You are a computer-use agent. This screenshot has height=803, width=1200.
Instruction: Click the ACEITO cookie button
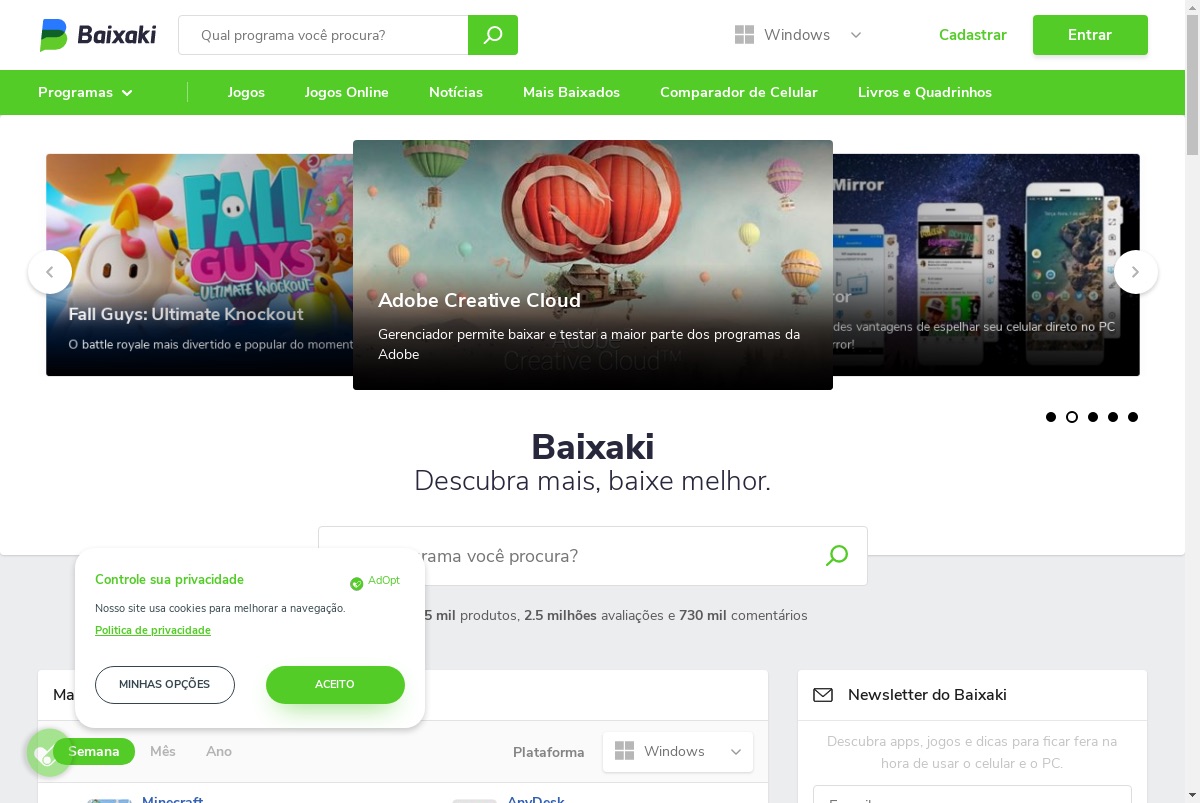click(335, 685)
